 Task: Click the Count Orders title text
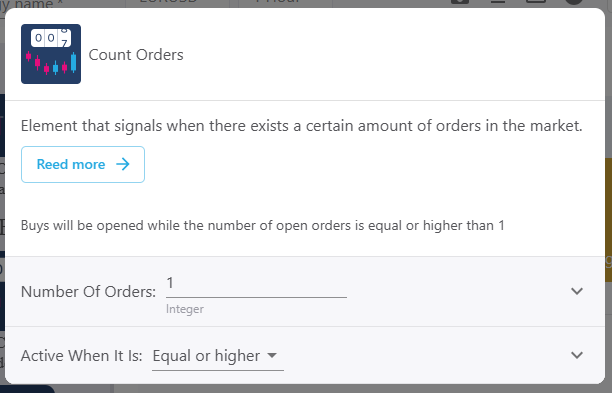pyautogui.click(x=136, y=55)
